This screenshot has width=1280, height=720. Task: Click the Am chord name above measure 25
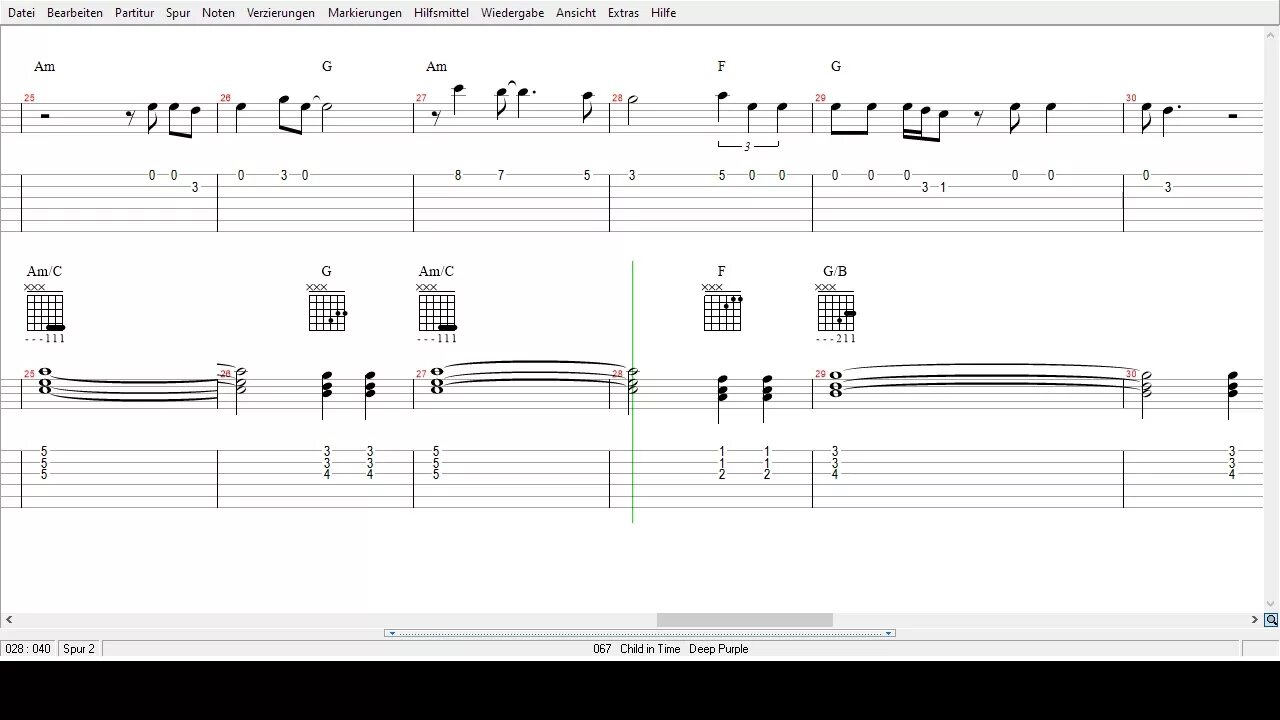pos(44,66)
